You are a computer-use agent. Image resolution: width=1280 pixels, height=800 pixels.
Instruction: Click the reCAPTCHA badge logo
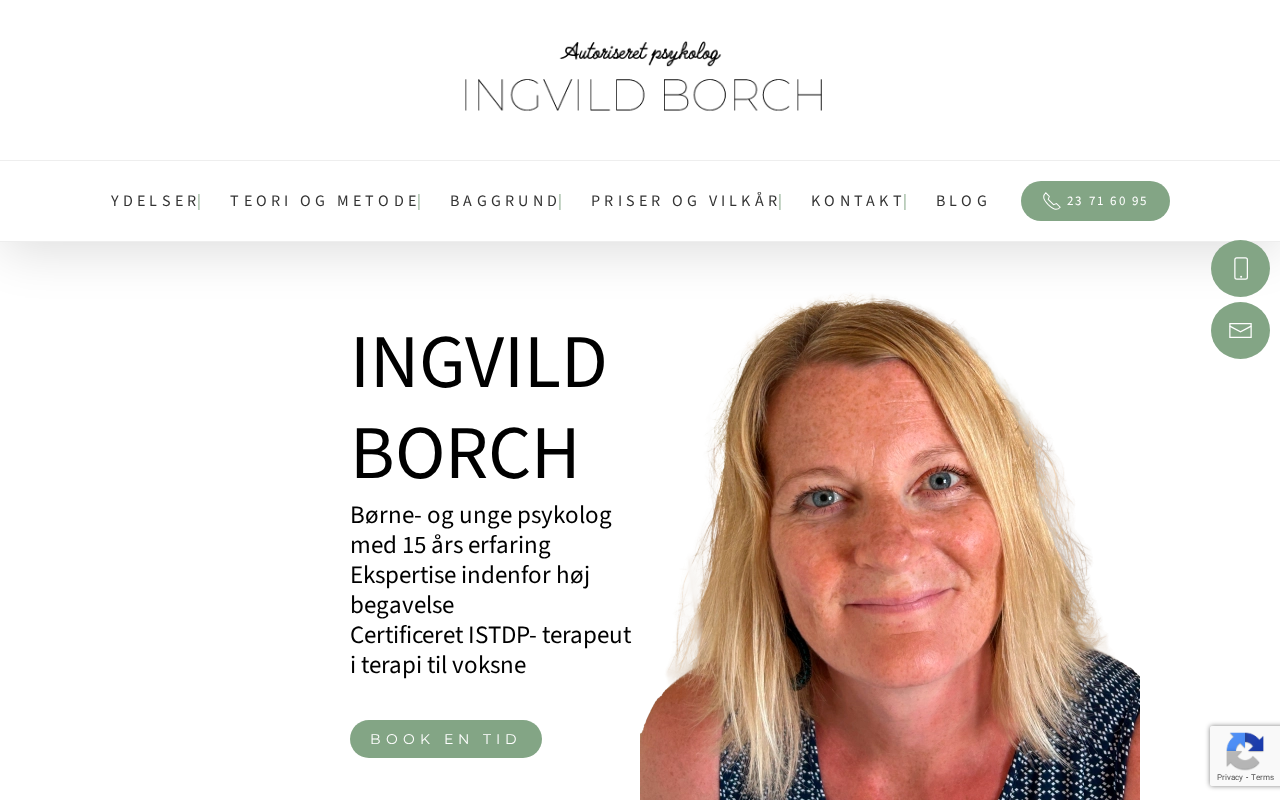click(x=1245, y=750)
